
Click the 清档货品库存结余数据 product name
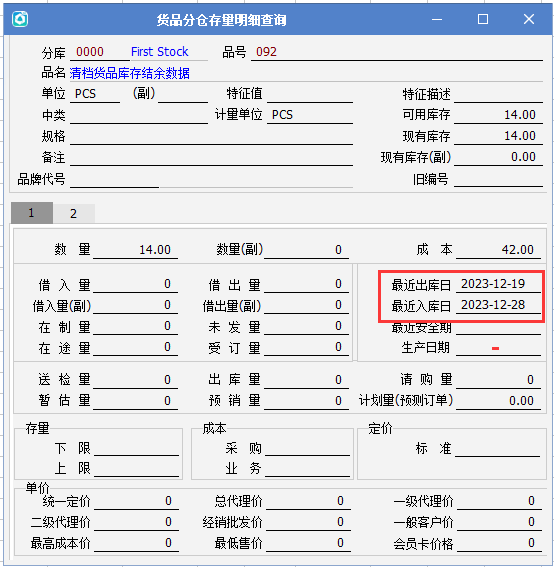tap(129, 73)
